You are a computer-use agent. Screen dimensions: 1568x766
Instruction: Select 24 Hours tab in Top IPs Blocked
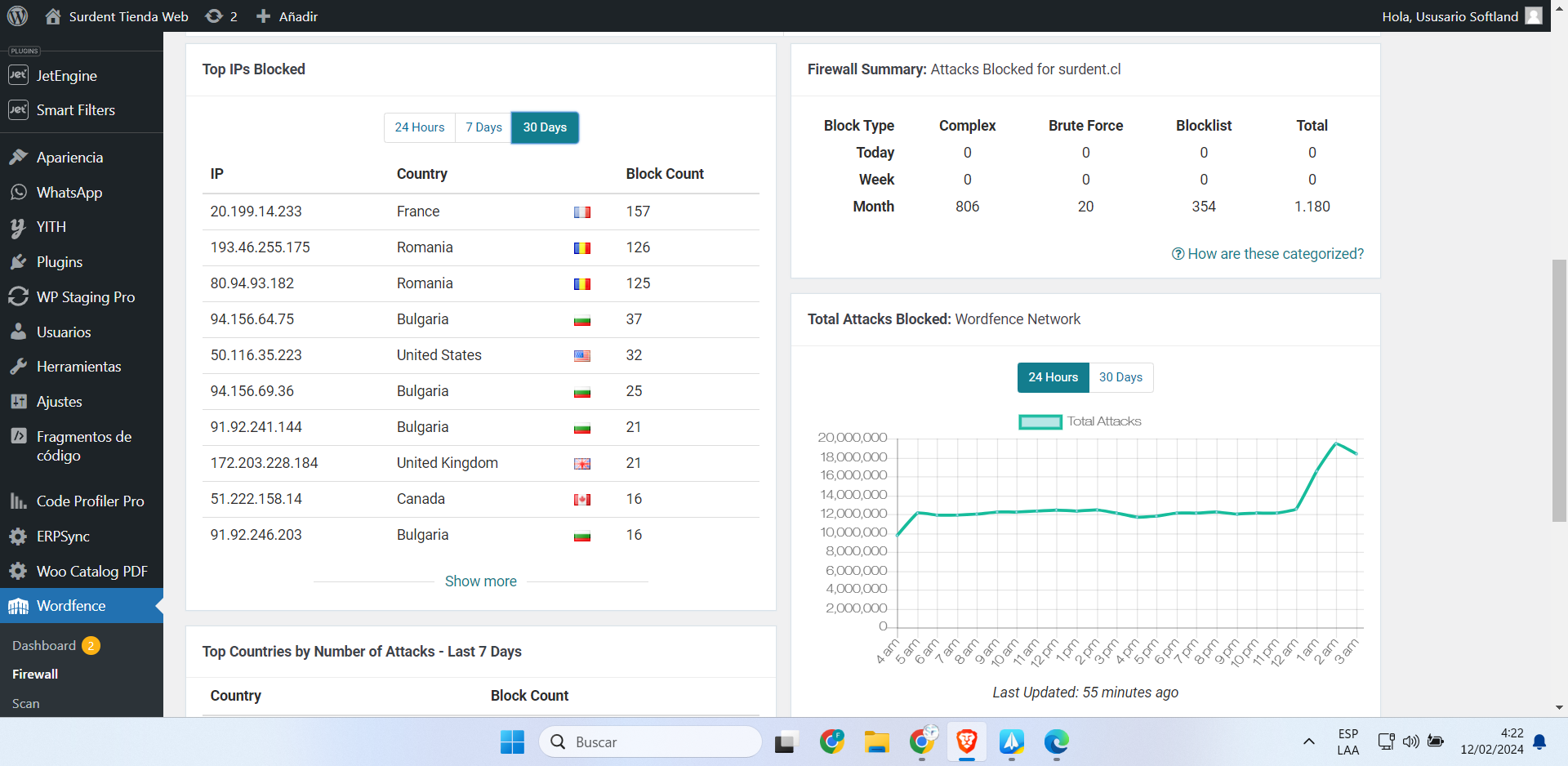[x=420, y=127]
